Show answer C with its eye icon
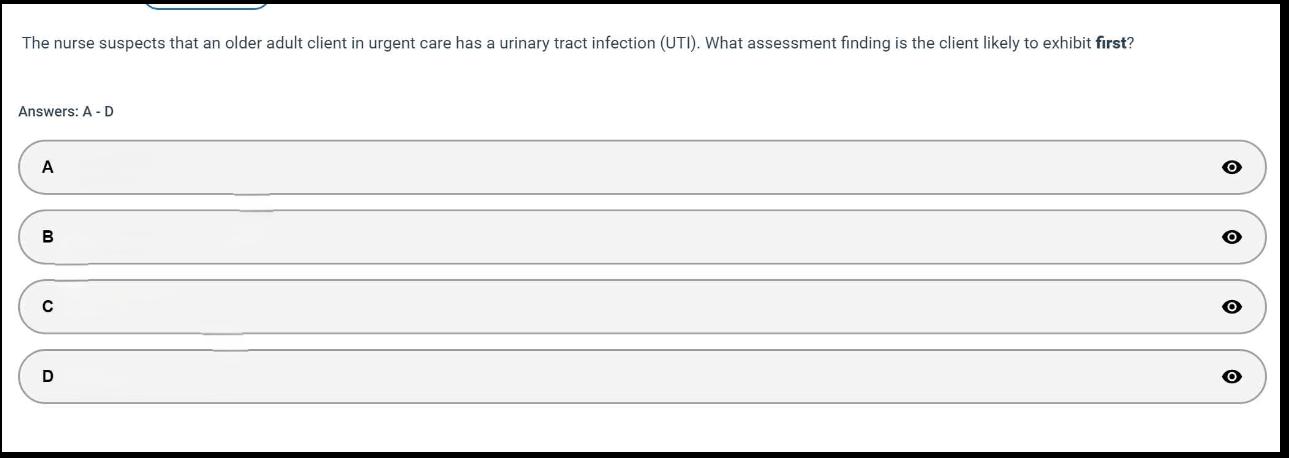1289x458 pixels. (1232, 307)
